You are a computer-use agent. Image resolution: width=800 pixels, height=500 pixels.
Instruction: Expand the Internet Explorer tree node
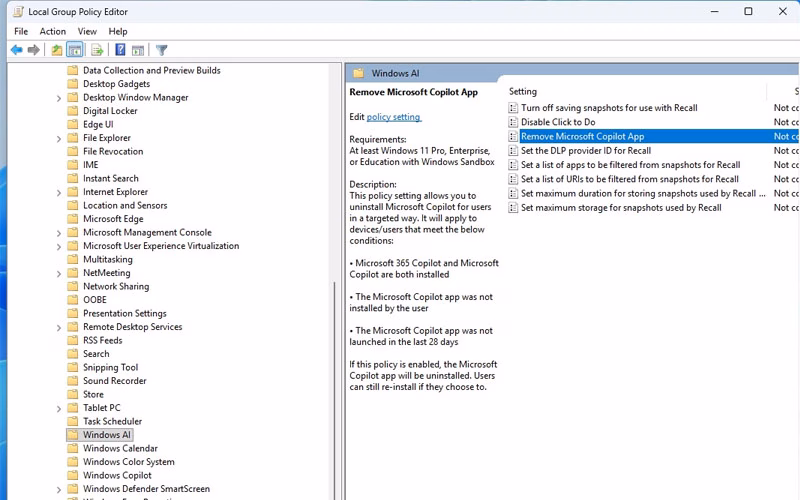pos(59,193)
